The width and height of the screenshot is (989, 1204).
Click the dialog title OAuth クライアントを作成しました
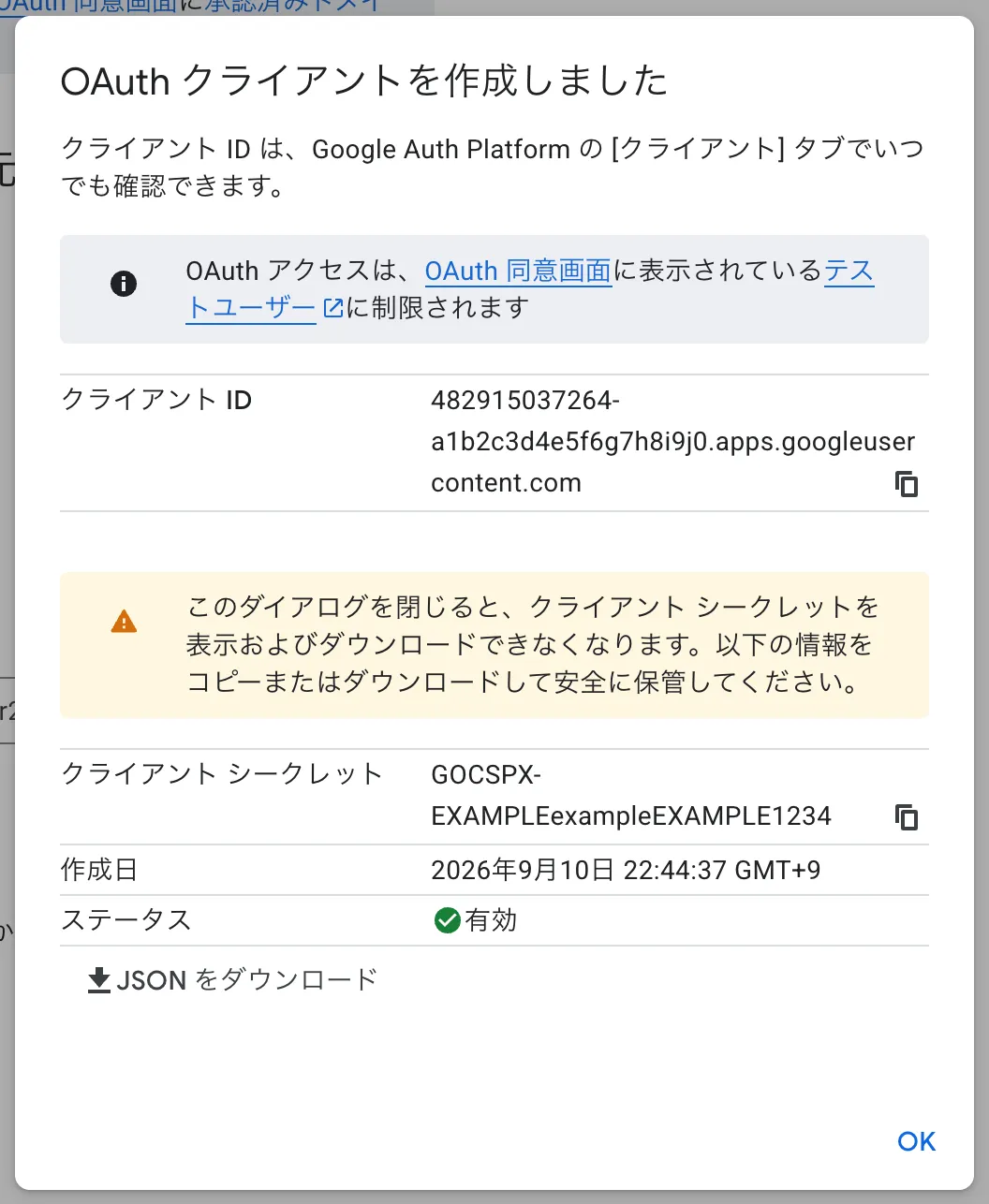coord(364,81)
